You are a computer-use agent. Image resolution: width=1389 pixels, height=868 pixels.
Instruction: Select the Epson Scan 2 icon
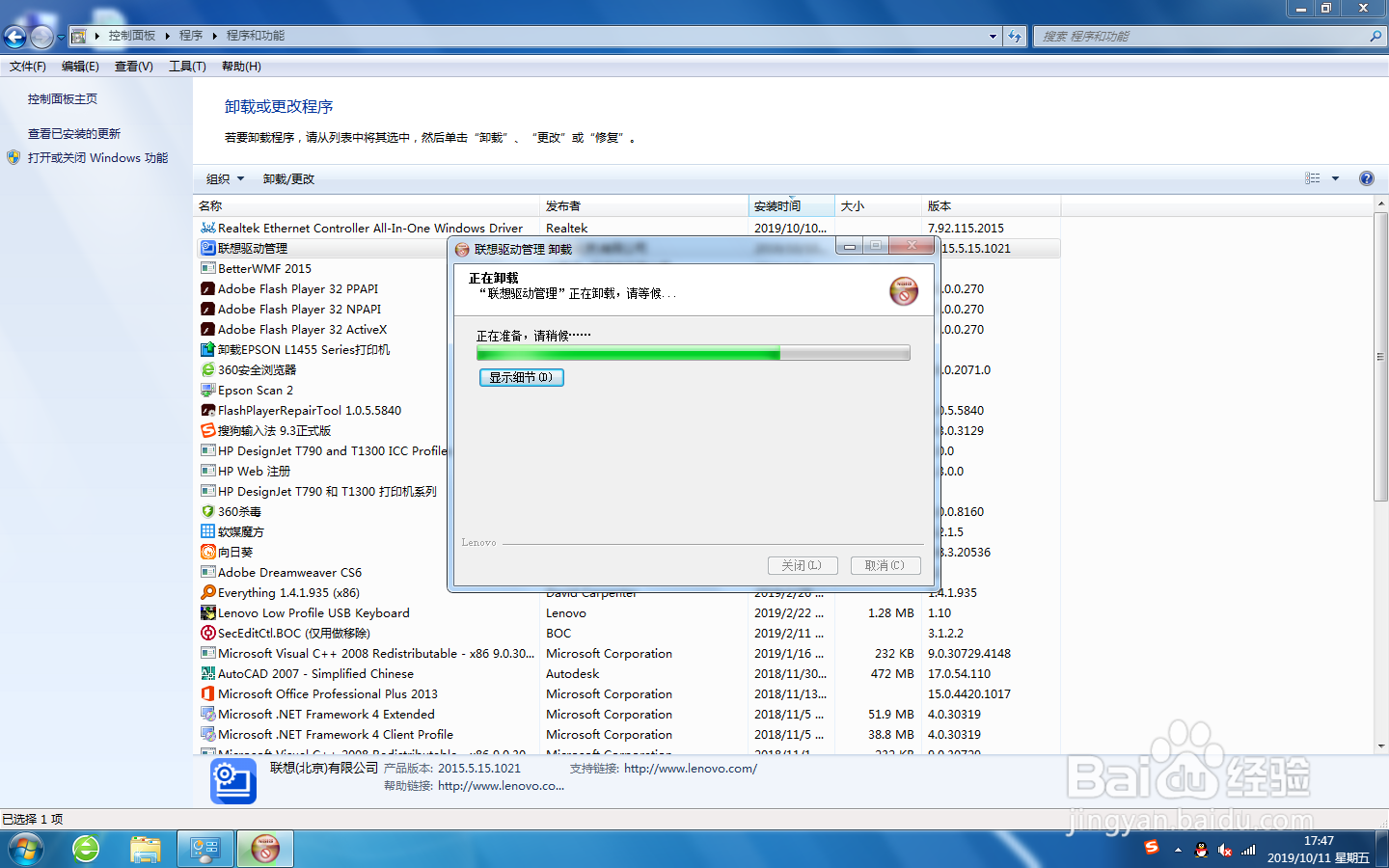click(x=208, y=390)
